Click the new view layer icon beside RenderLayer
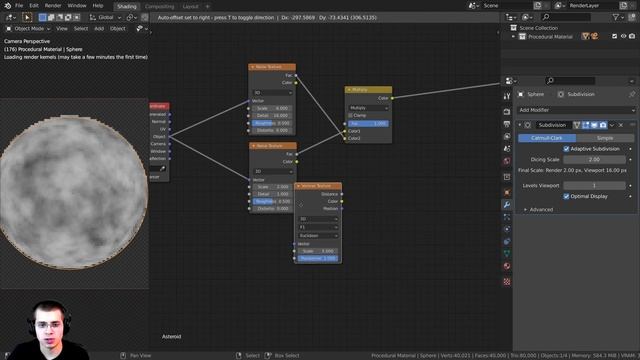This screenshot has width=640, height=360. (x=624, y=6)
